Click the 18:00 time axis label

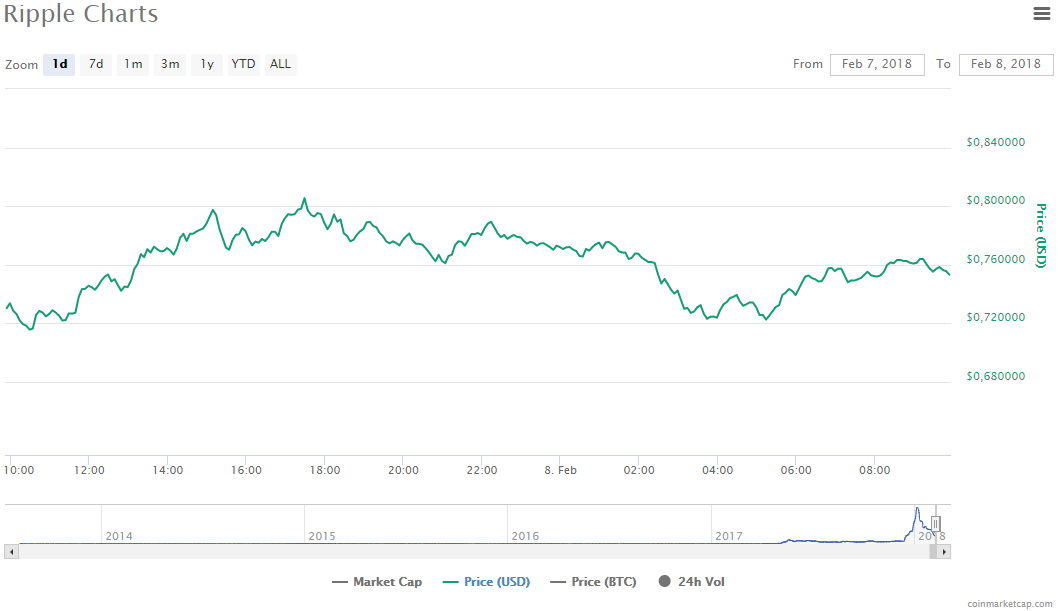coord(325,470)
